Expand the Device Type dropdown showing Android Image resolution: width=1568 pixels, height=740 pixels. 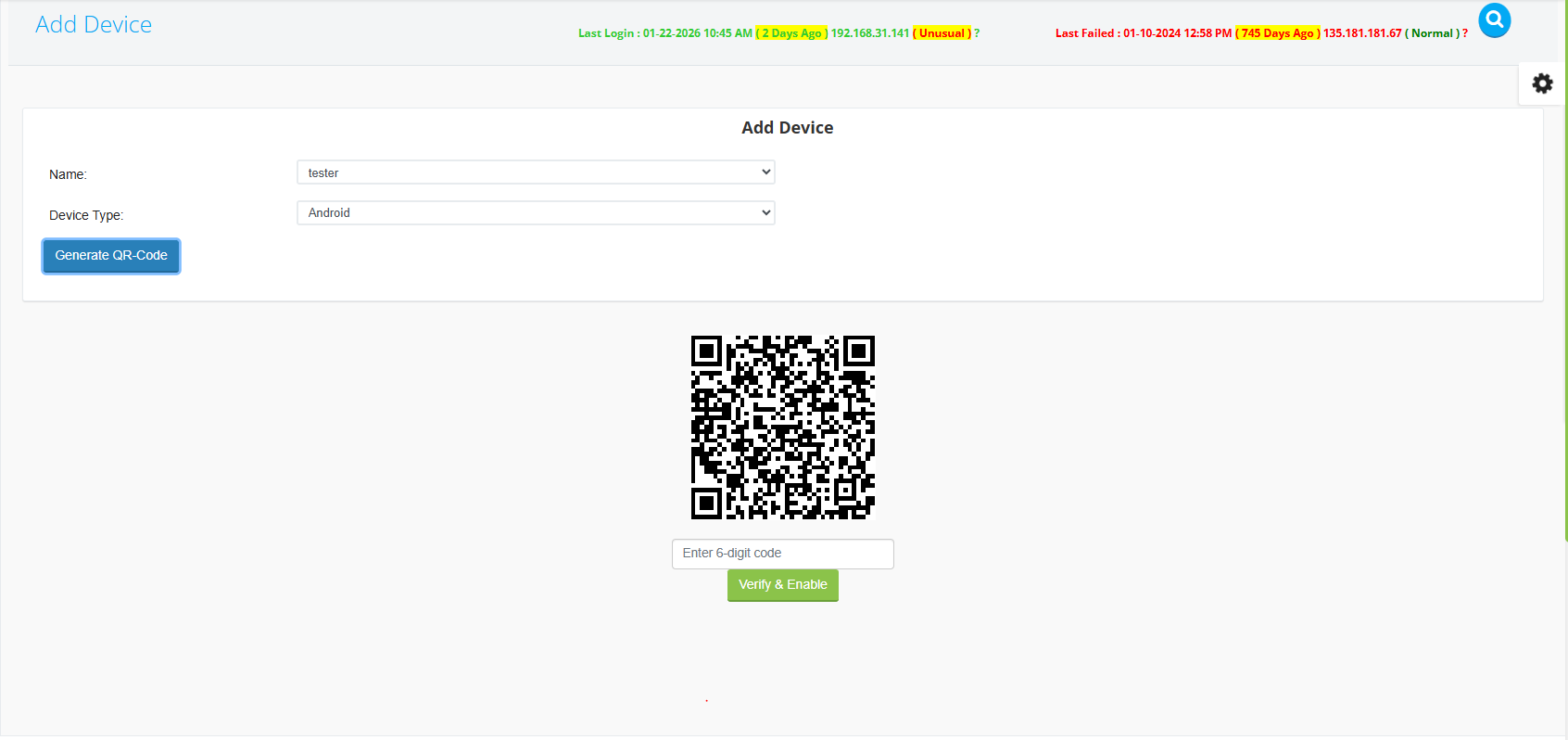536,213
